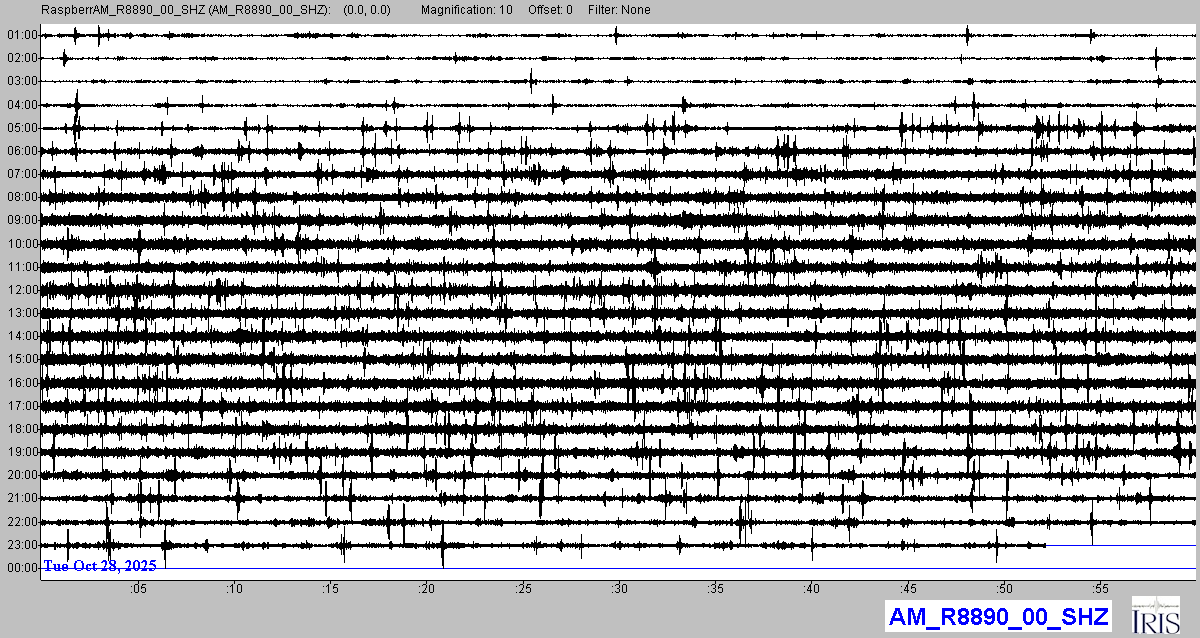Viewport: 1200px width, 638px height.
Task: Select the 20:00 hour row label
Action: [22, 475]
